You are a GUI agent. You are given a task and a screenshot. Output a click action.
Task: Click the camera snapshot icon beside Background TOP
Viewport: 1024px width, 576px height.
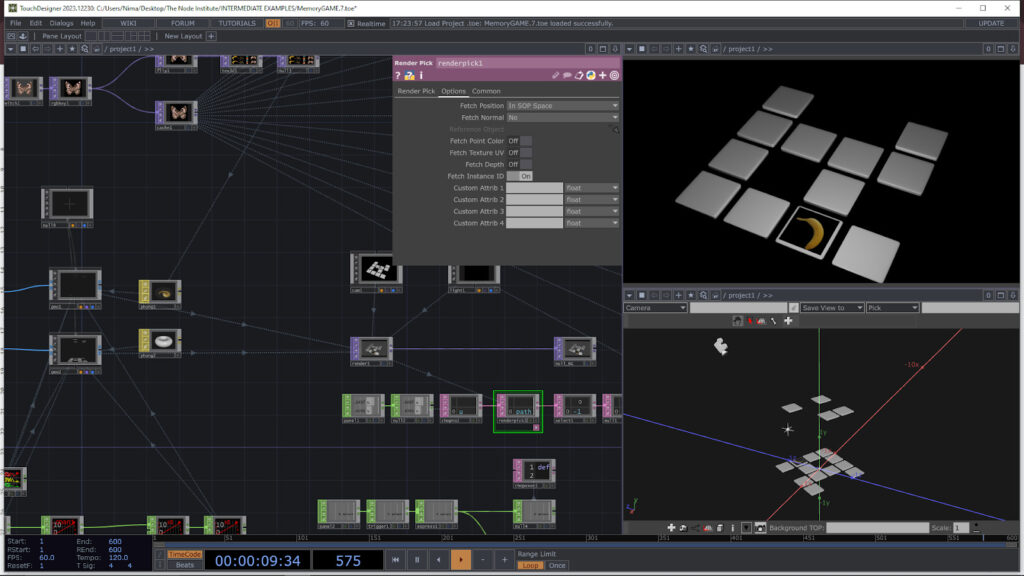[760, 527]
